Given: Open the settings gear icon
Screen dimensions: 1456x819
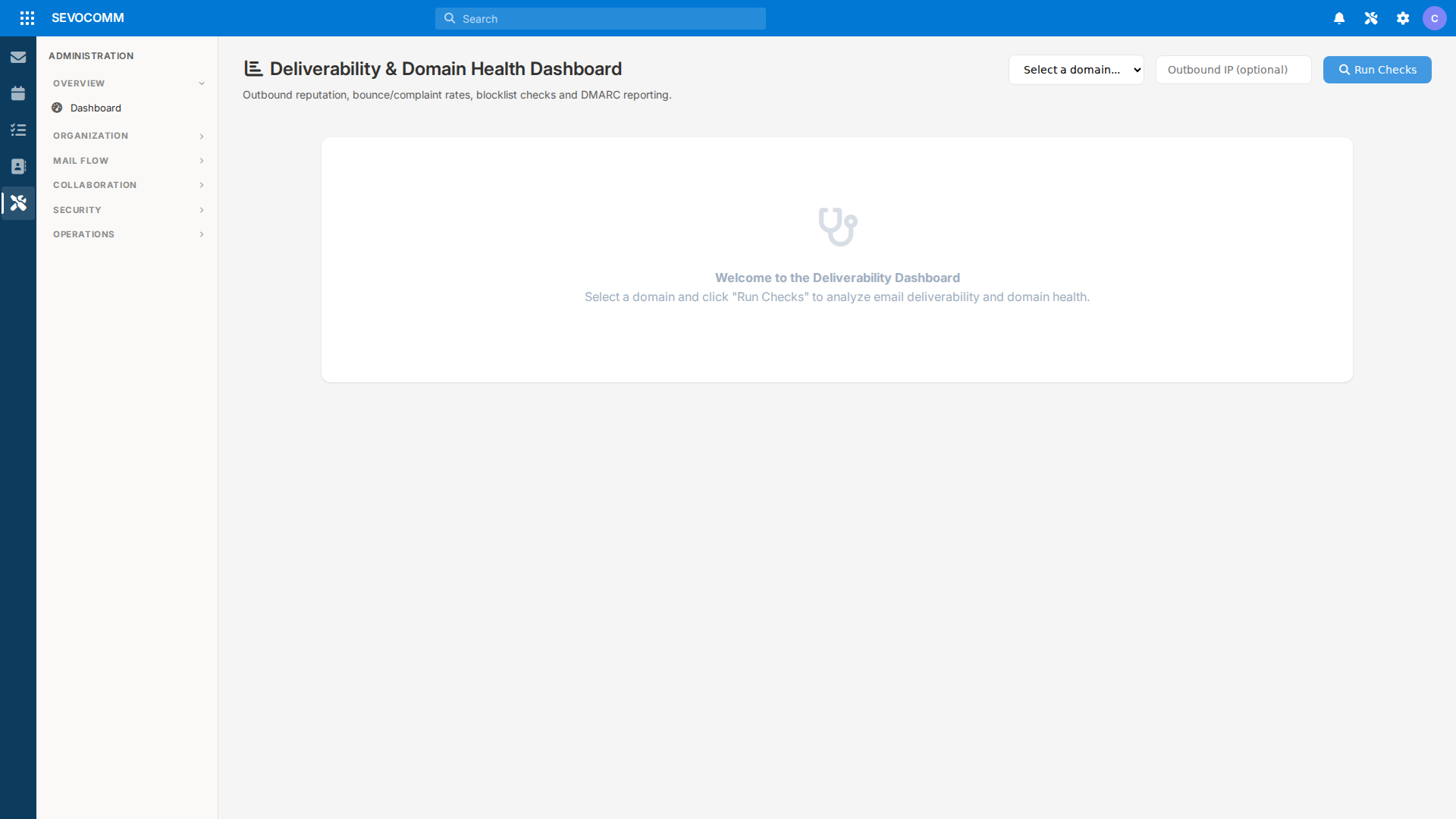Looking at the screenshot, I should 1403,17.
